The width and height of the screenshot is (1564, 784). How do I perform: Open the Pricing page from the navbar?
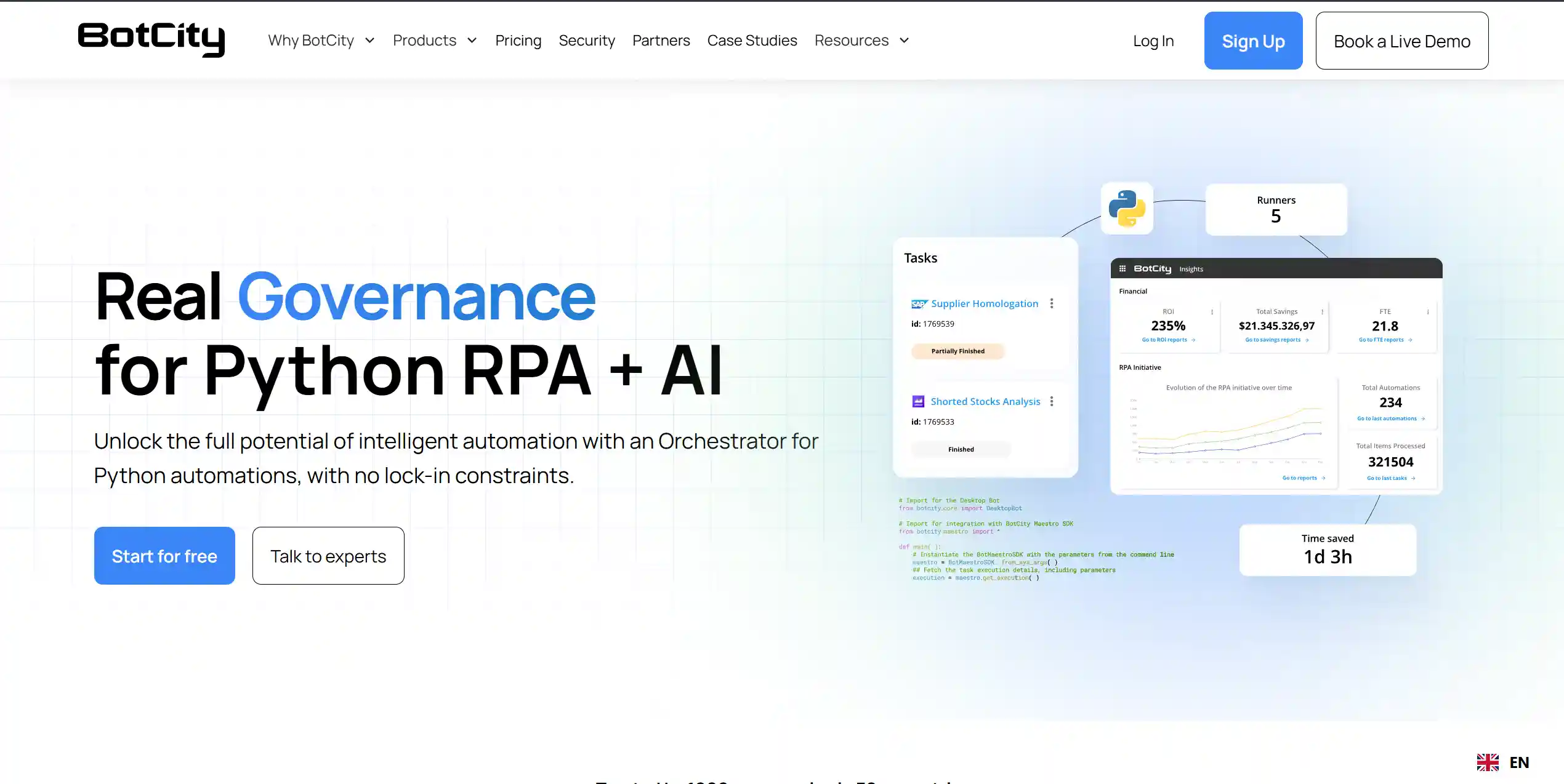(518, 40)
